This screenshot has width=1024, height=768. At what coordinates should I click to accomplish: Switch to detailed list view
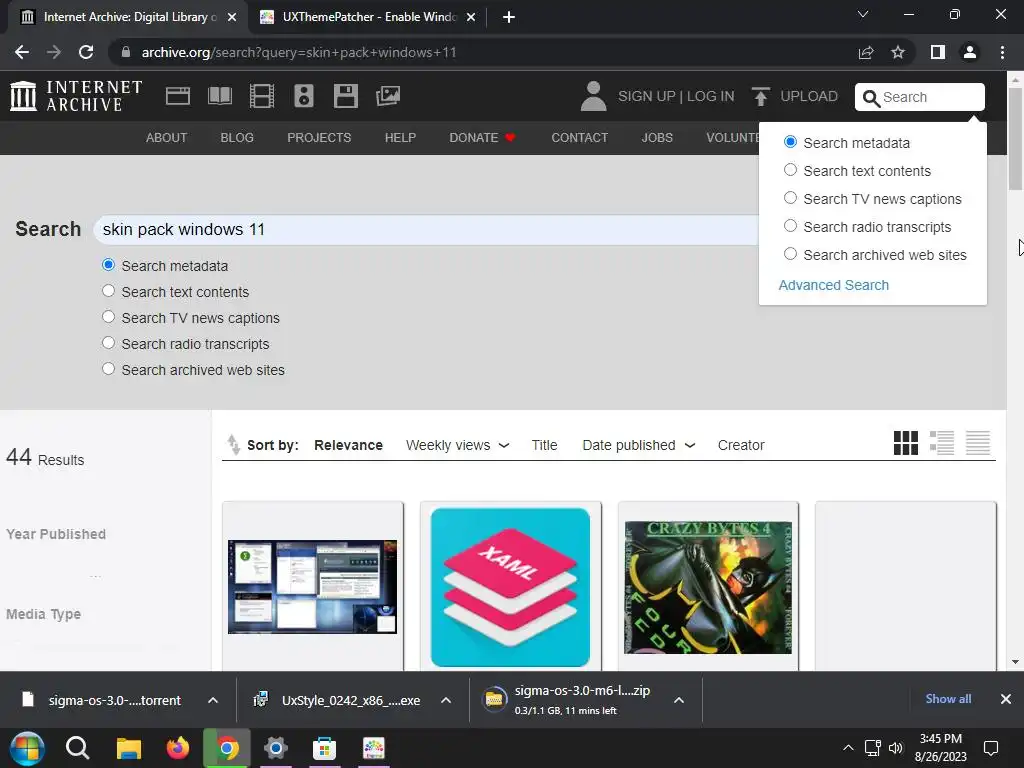(x=942, y=443)
